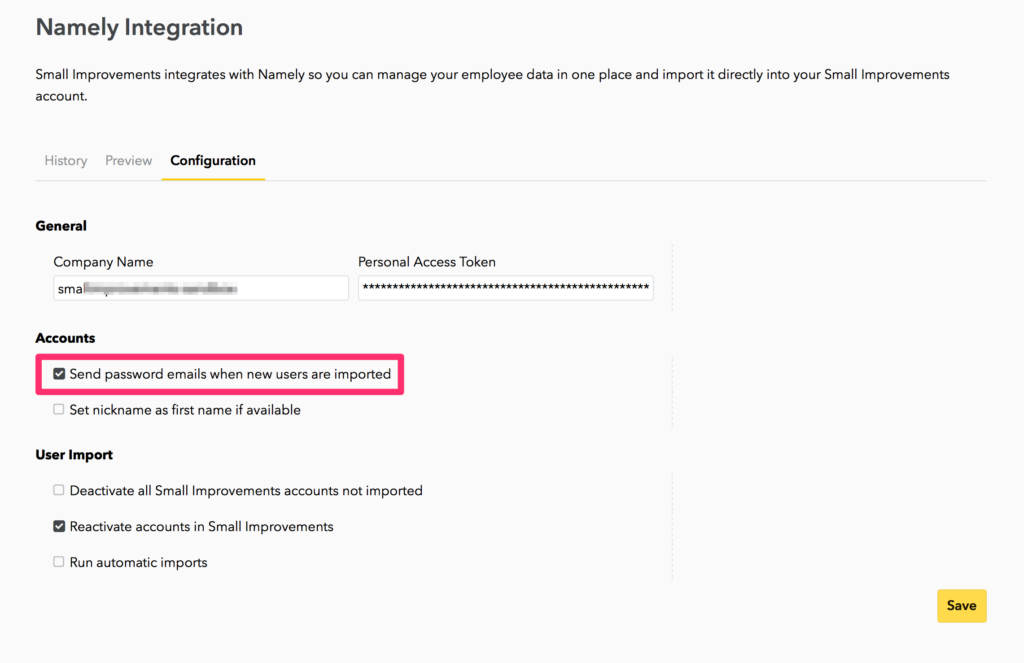Screen dimensions: 1024x663
Task: Check Deactivate all accounts not imported
Action: coord(59,490)
